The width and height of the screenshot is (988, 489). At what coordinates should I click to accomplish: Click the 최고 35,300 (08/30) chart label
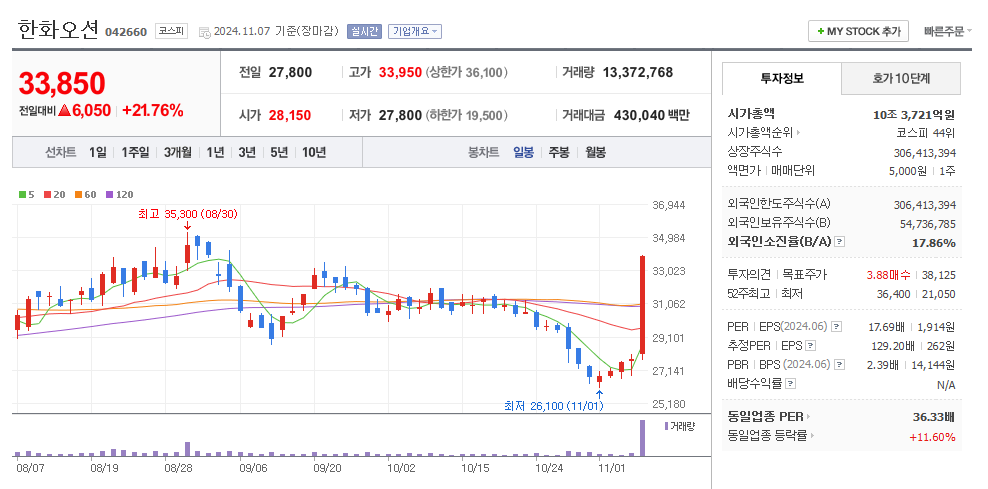(188, 214)
